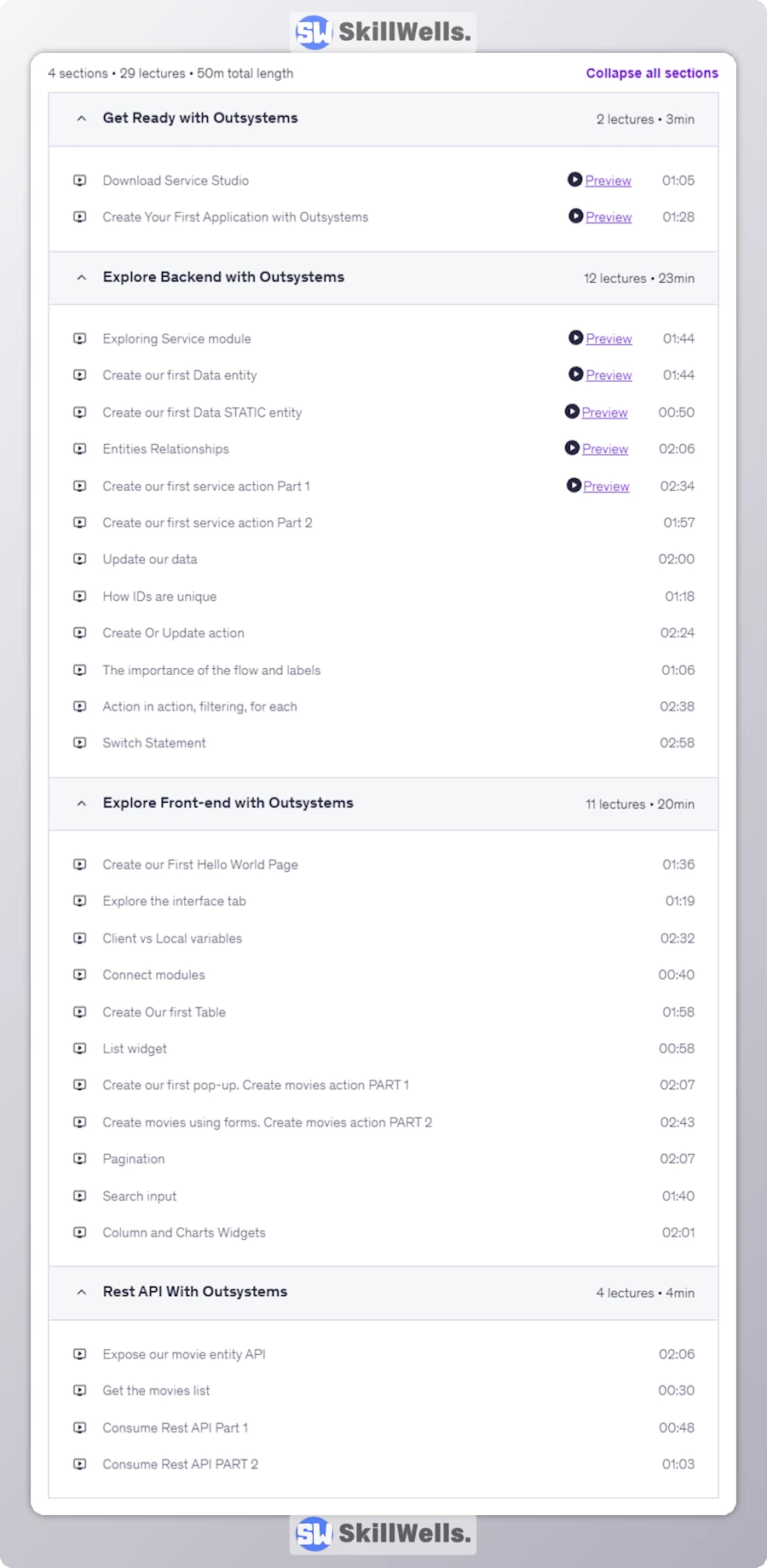The width and height of the screenshot is (767, 1568).
Task: Select the Update our data lecture
Action: (150, 559)
